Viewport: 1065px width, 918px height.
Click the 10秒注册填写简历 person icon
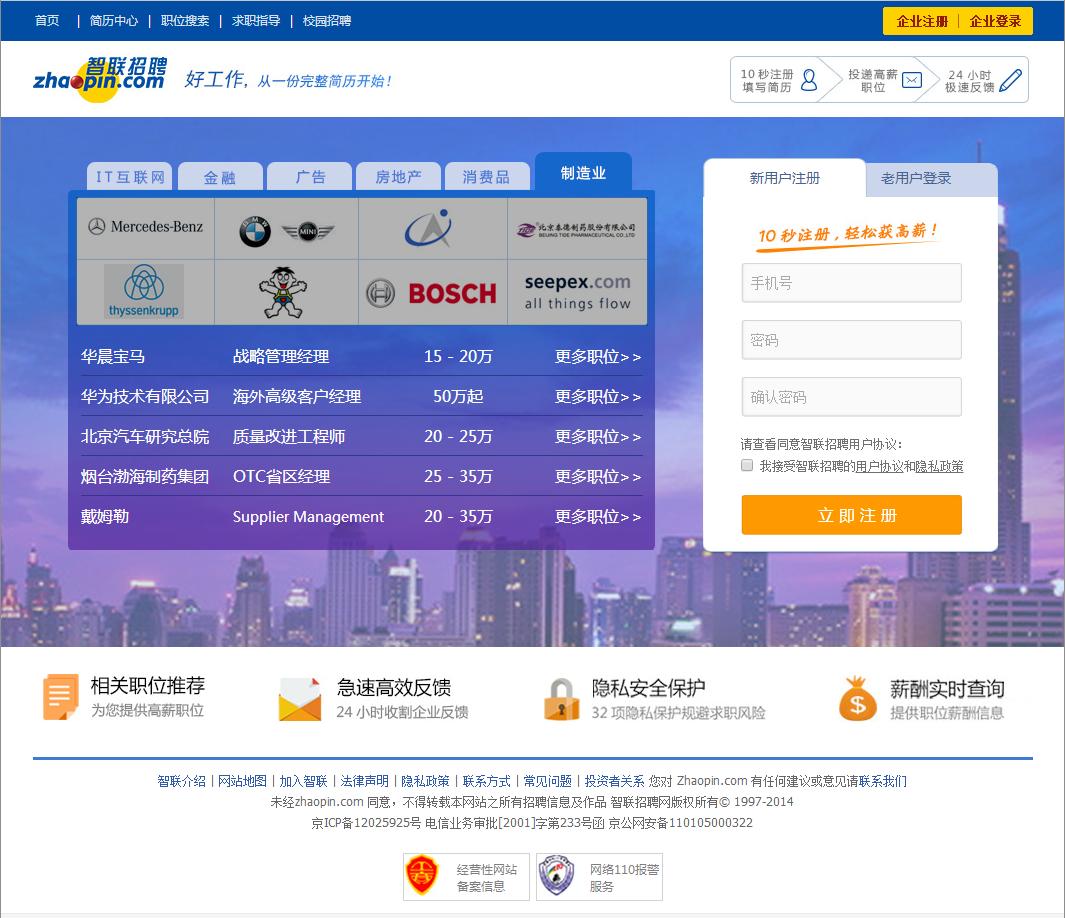pyautogui.click(x=811, y=78)
